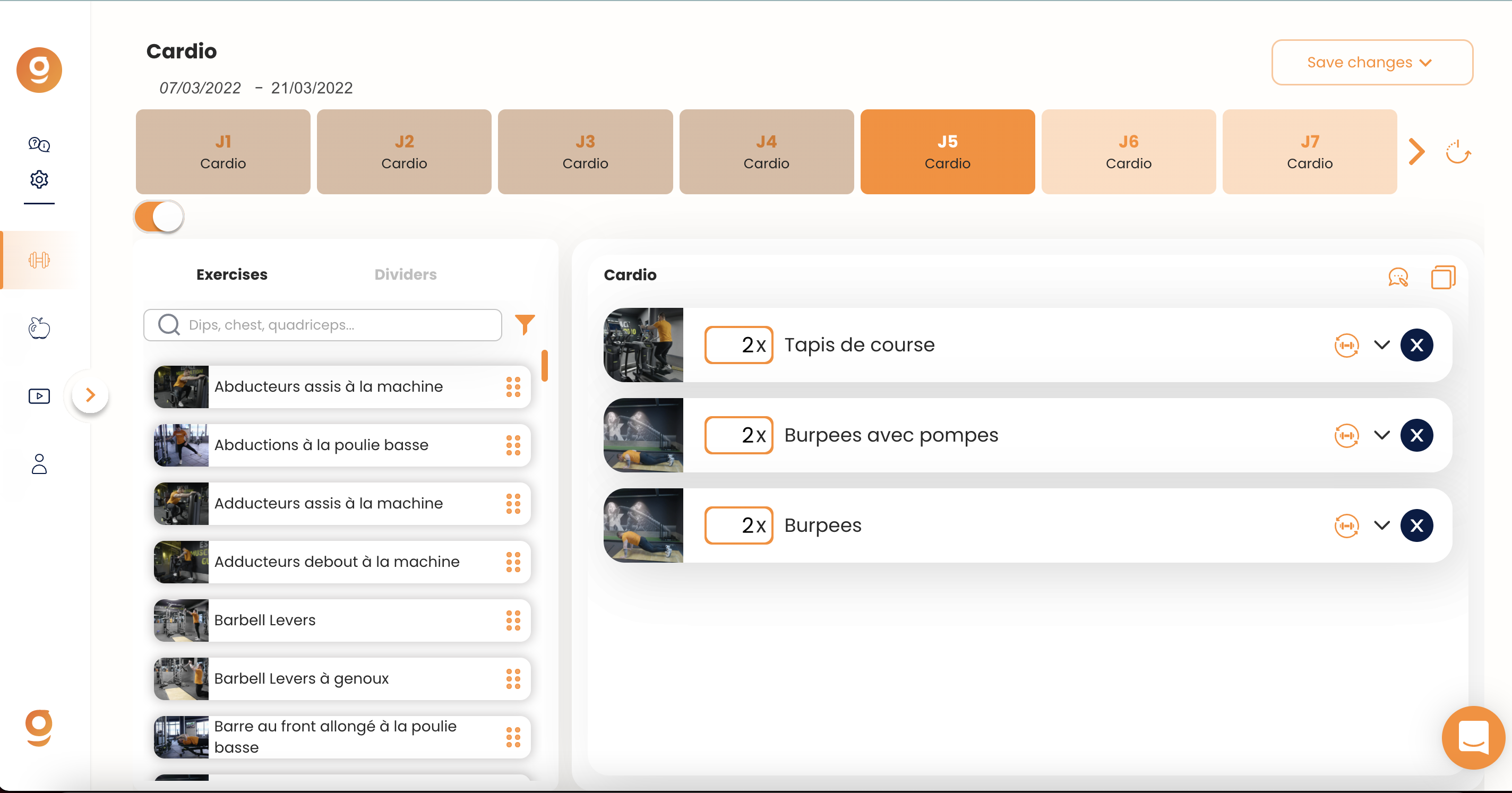The height and width of the screenshot is (793, 1512).
Task: Open the nutrition apple icon in sidebar
Action: coord(39,327)
